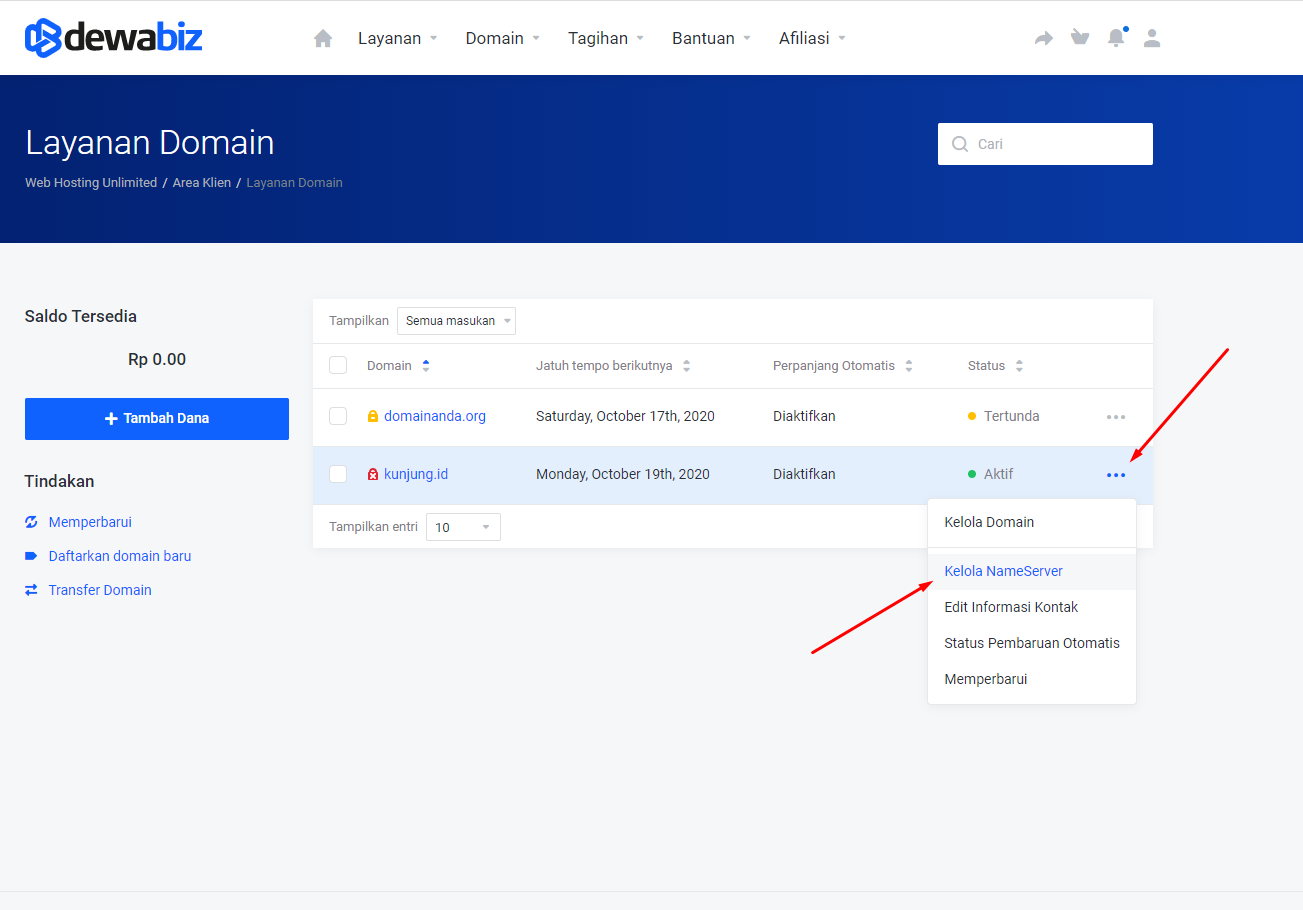The height and width of the screenshot is (910, 1303).
Task: Open the user account icon
Action: [1152, 38]
